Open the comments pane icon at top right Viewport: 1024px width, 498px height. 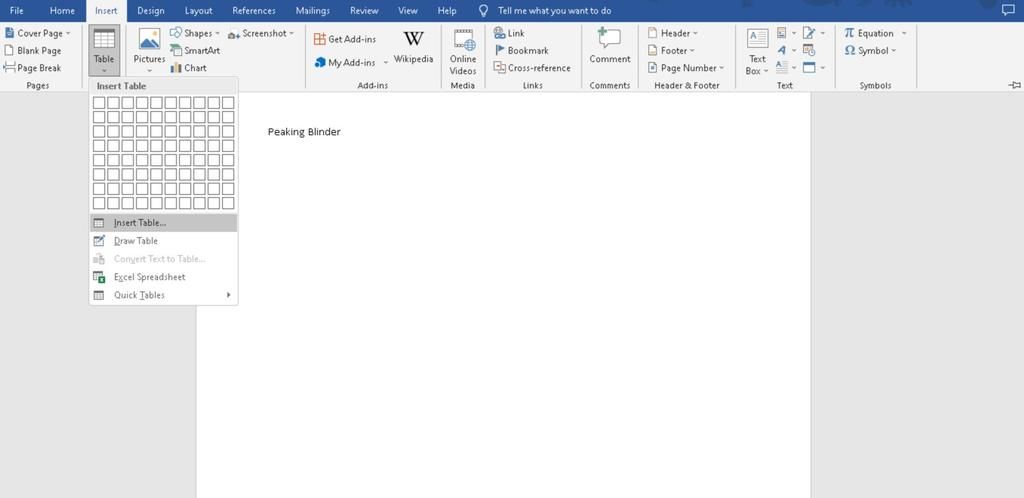[x=1008, y=10]
